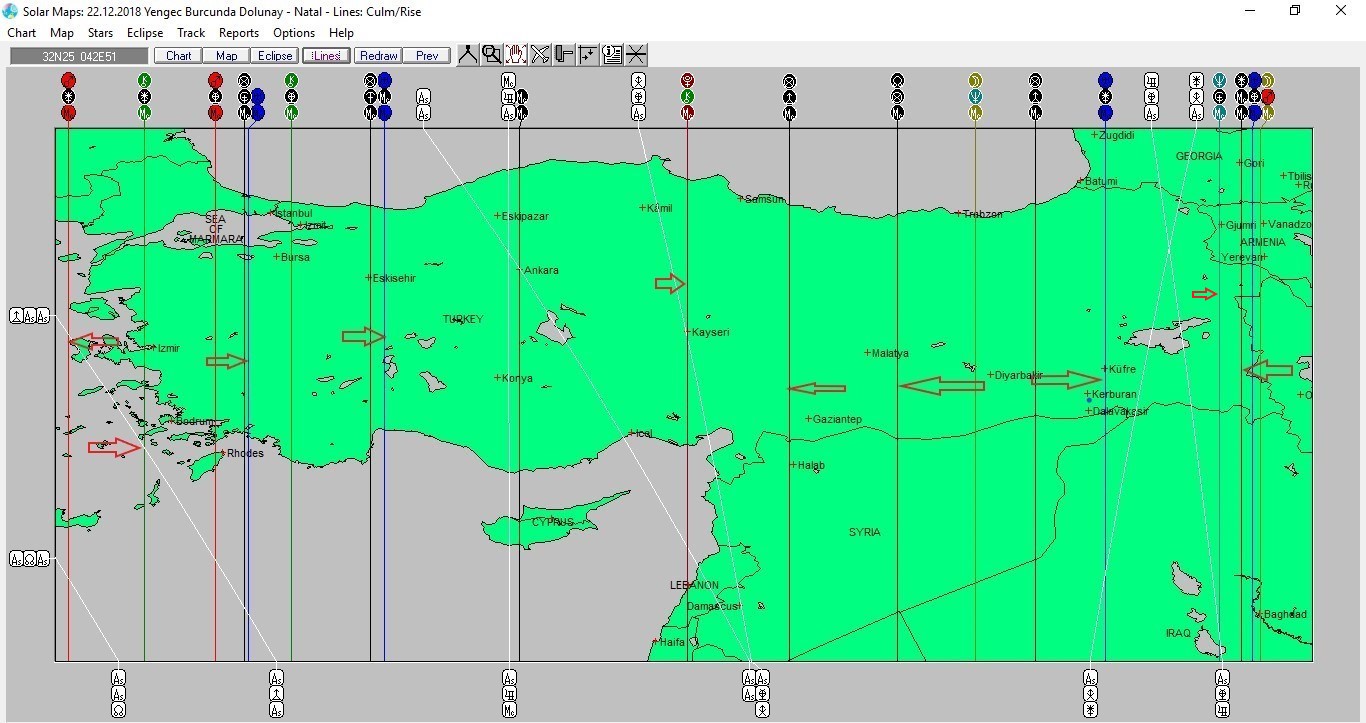Switch to the Eclipse view button
Viewport: 1366px width, 723px height.
click(275, 56)
